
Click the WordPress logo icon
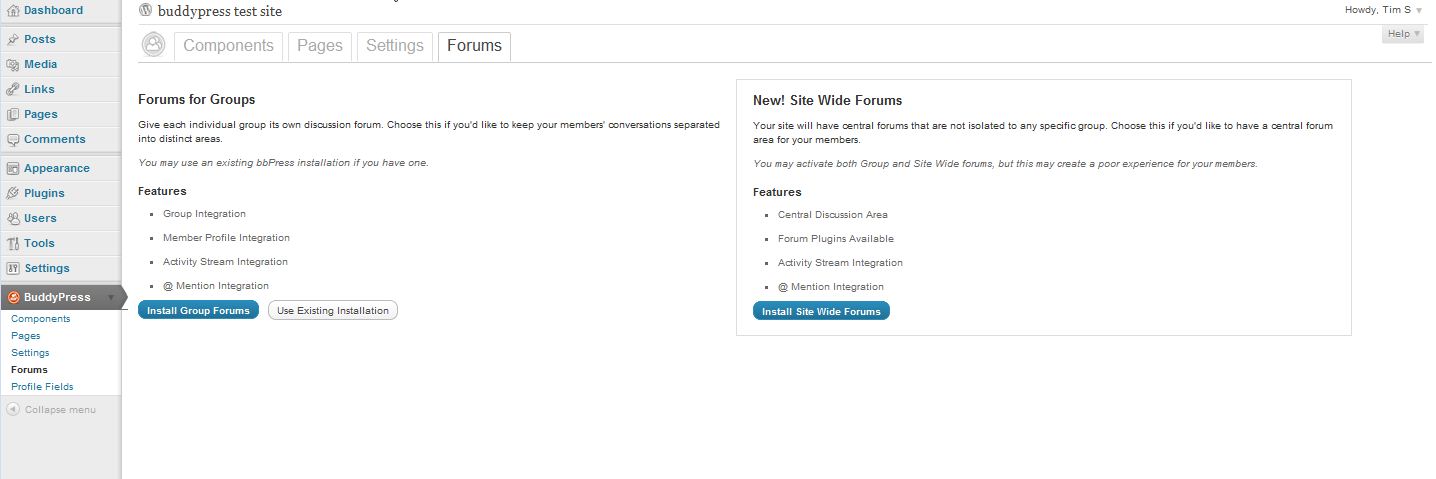pos(146,11)
